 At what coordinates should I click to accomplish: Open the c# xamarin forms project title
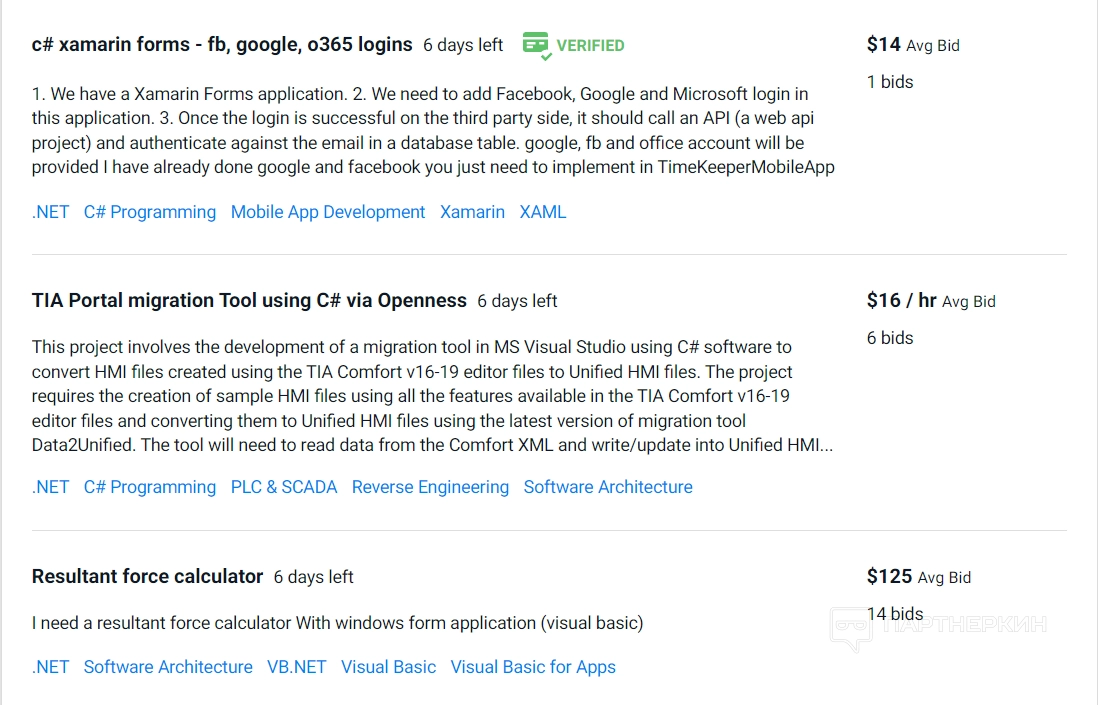coord(222,45)
